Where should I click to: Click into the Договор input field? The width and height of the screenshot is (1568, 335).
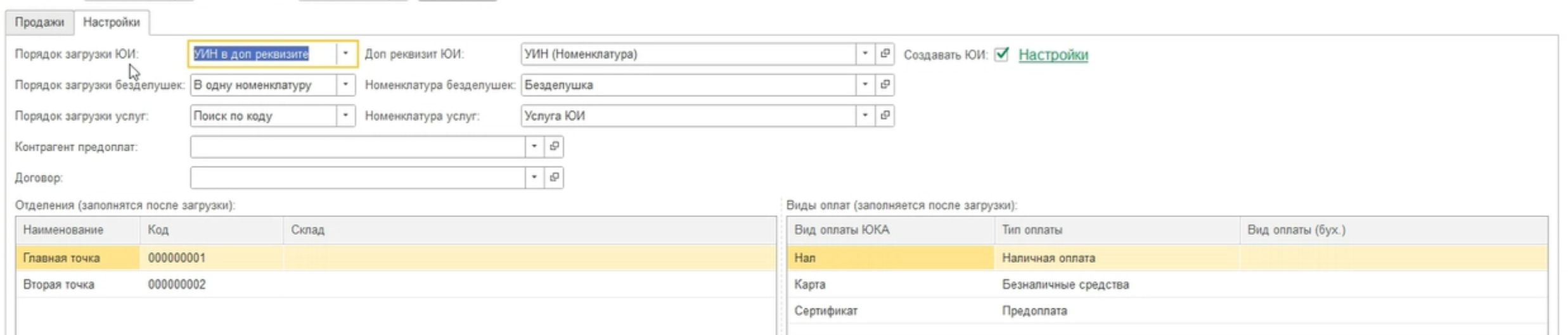coord(357,178)
